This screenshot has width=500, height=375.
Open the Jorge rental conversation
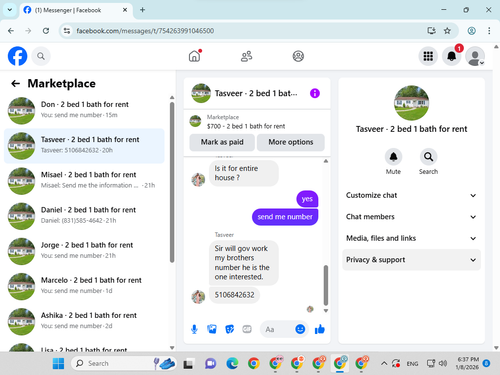pyautogui.click(x=84, y=251)
